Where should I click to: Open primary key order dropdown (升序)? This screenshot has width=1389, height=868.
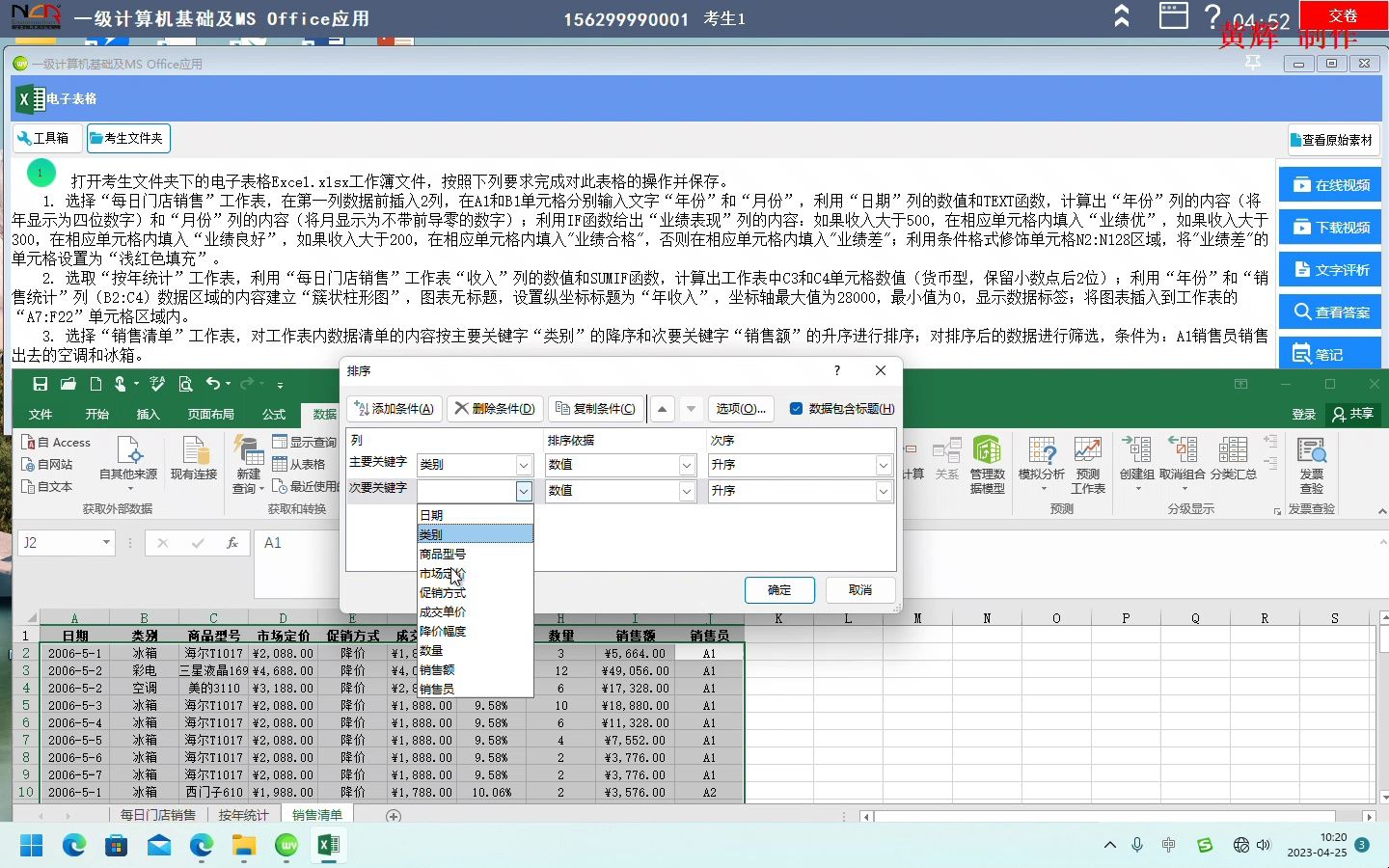tap(884, 465)
